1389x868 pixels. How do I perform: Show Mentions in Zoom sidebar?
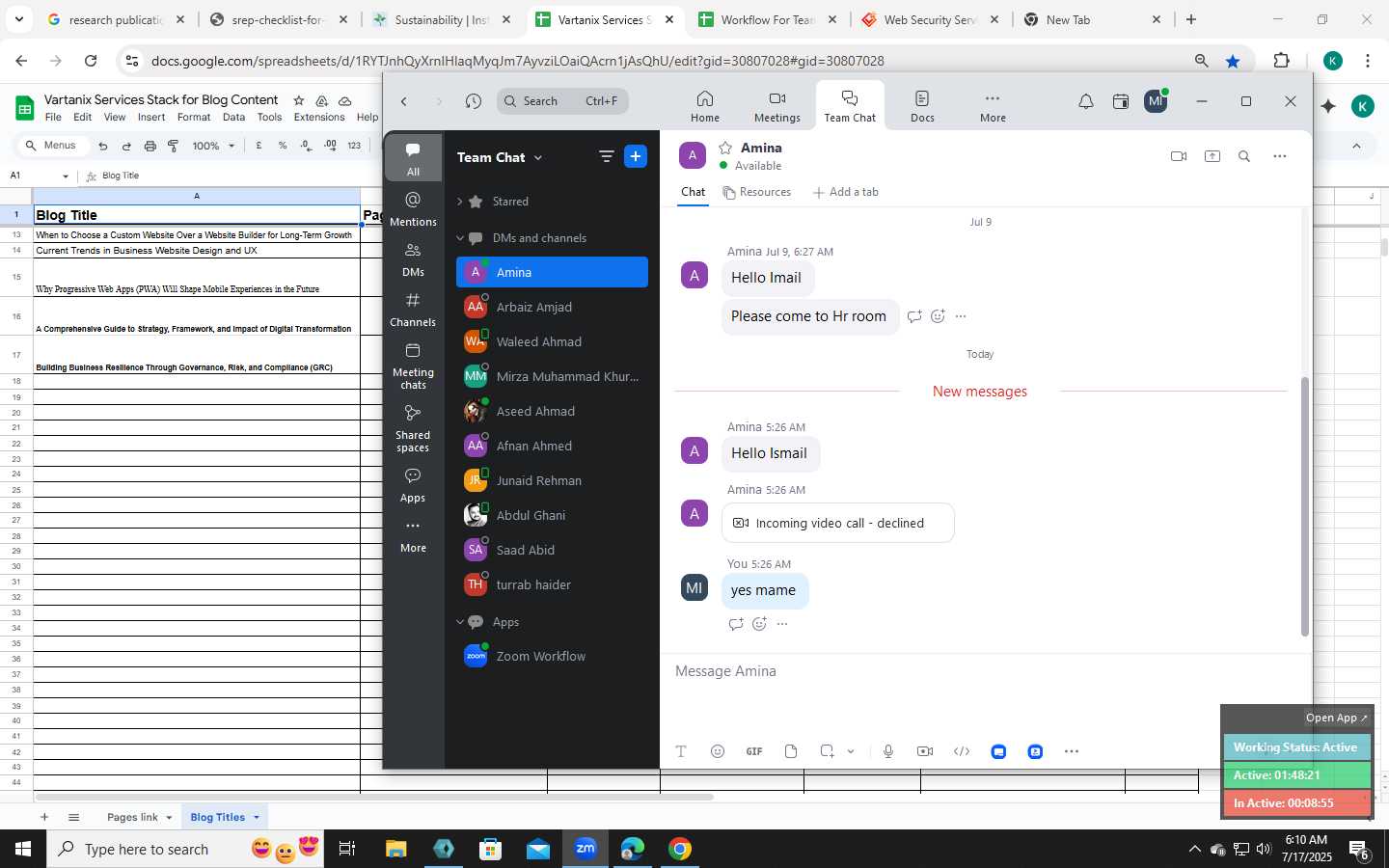coord(413,208)
